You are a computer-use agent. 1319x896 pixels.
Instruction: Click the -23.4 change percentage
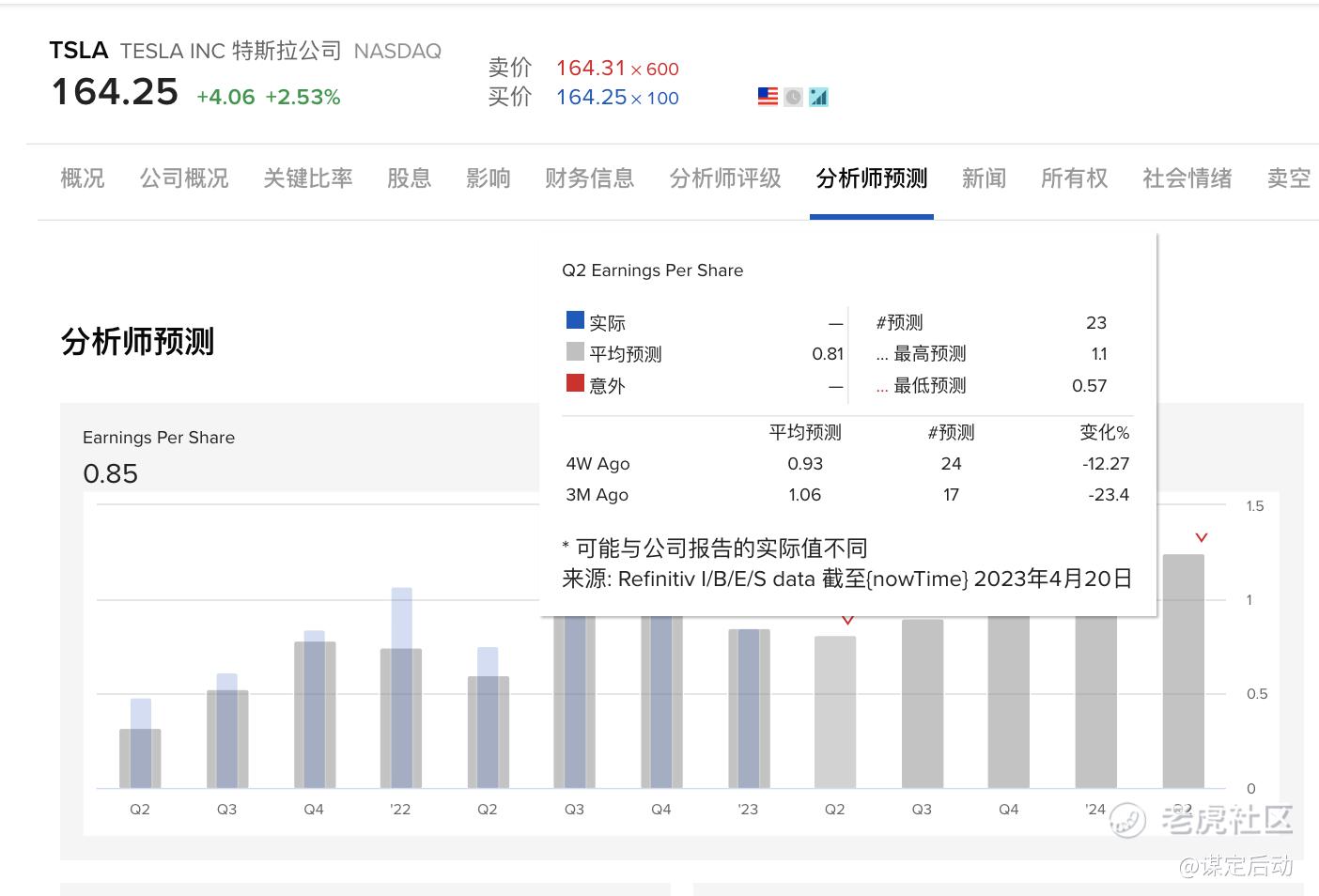point(1109,495)
